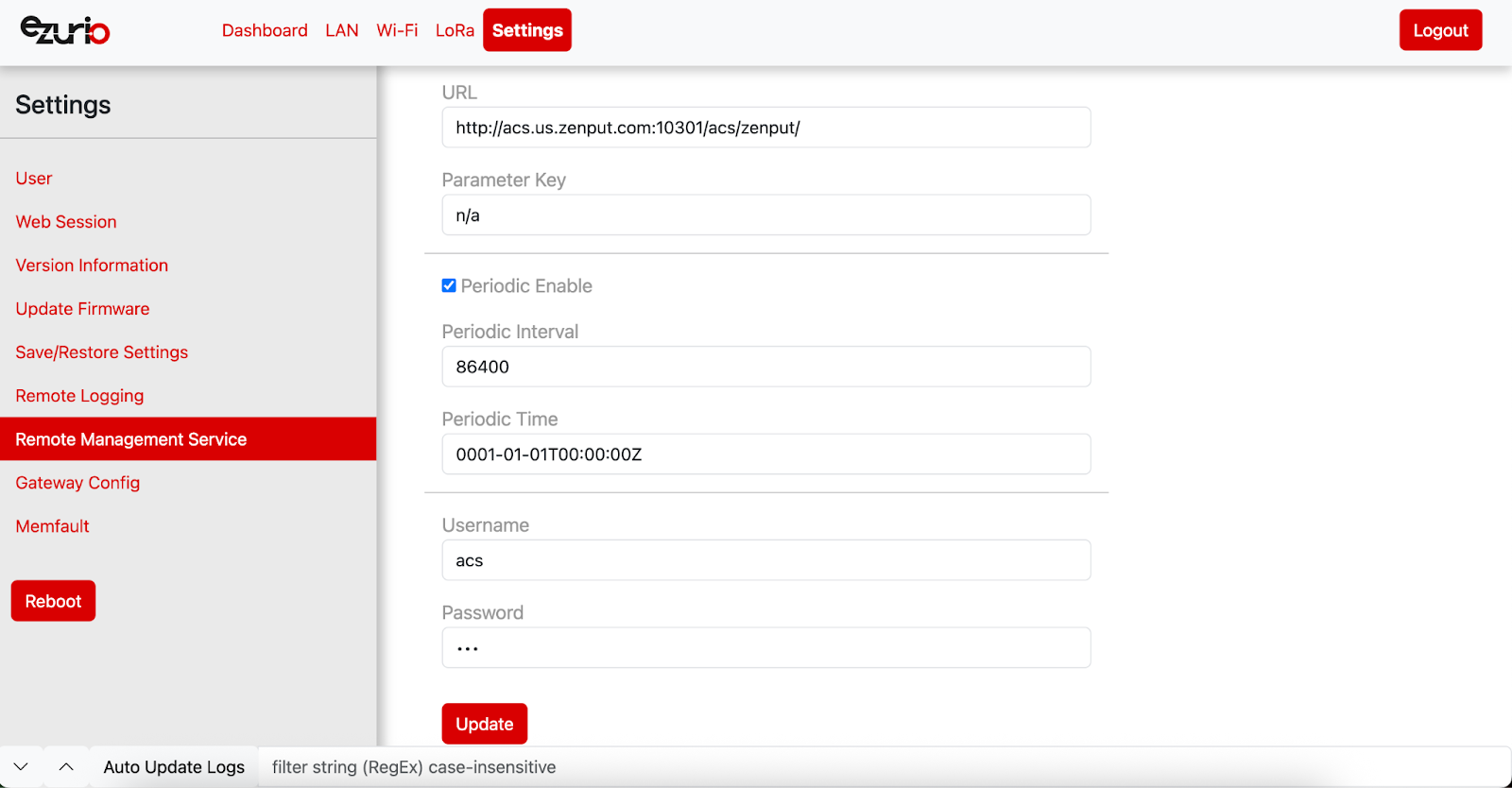The image size is (1512, 788).
Task: Click the Ezurio logo
Action: tap(65, 30)
